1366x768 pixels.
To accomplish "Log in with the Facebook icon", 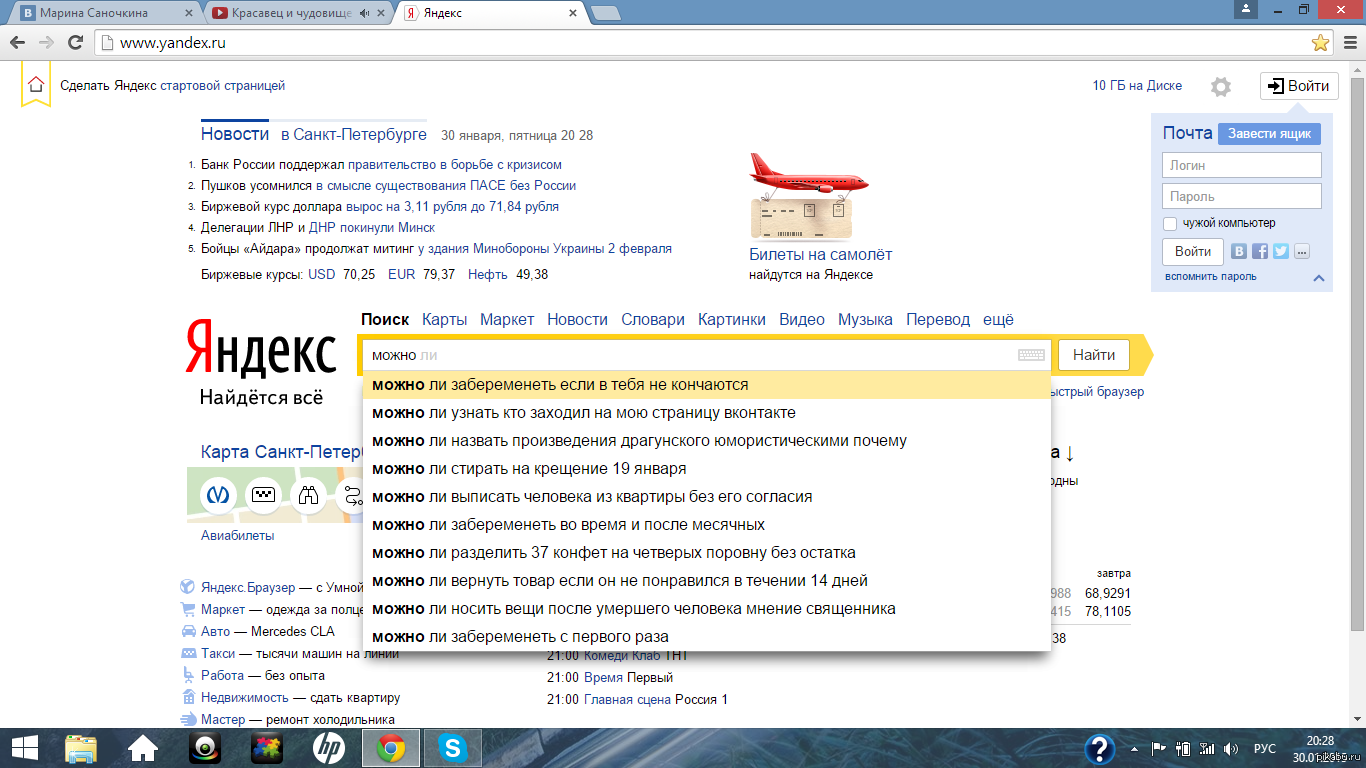I will [1260, 252].
